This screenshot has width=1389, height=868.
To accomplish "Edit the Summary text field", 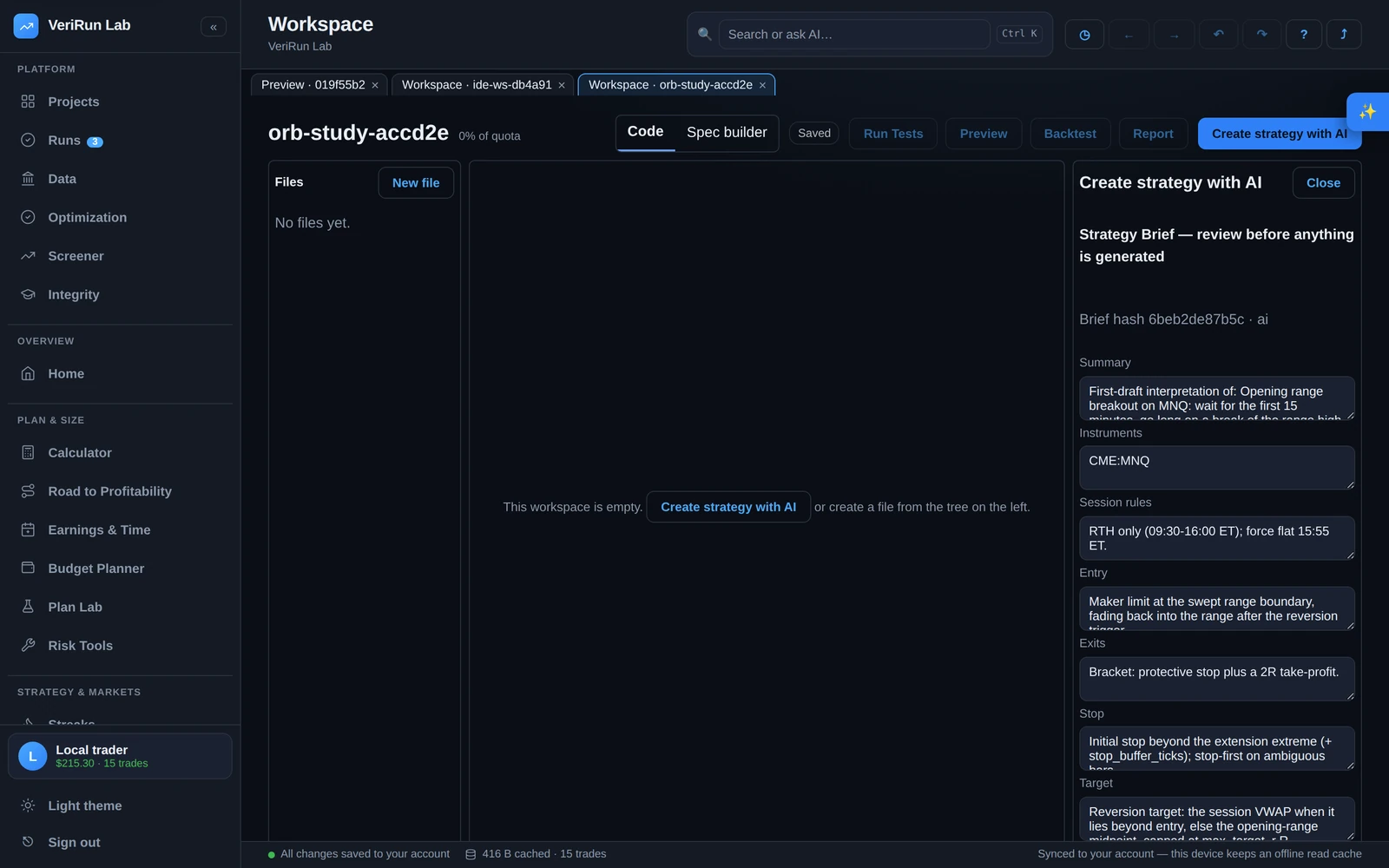I will [x=1216, y=398].
